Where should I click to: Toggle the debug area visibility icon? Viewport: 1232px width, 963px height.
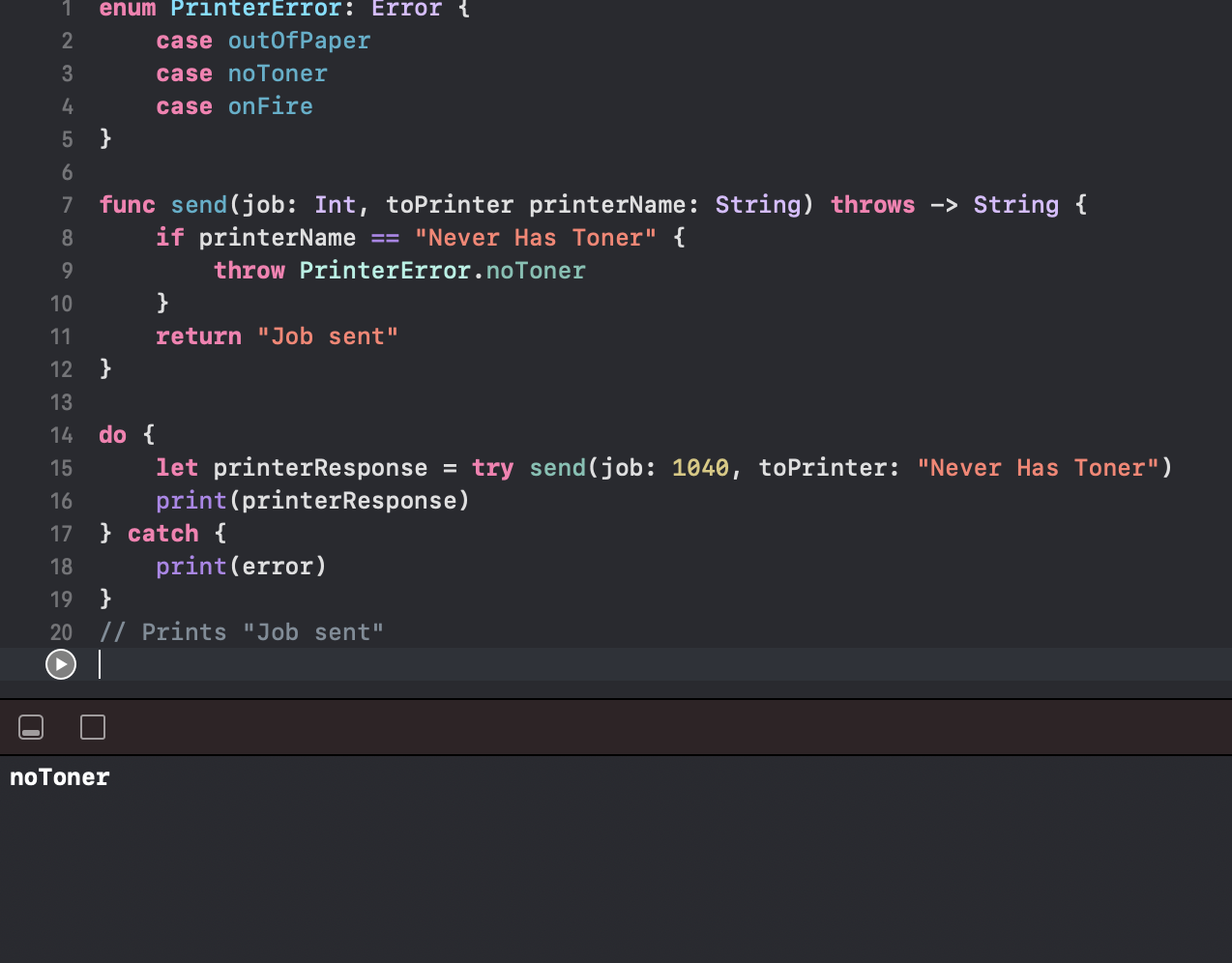(31, 727)
